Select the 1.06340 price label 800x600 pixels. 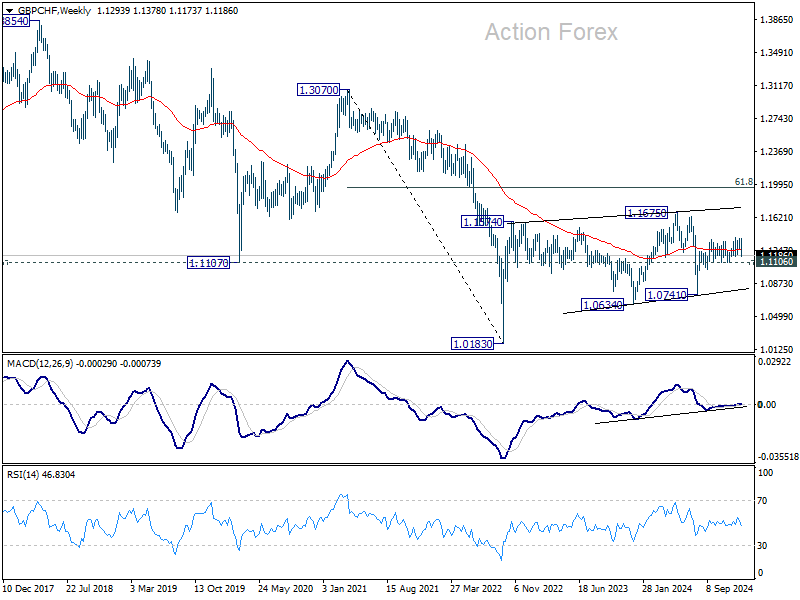pyautogui.click(x=603, y=305)
